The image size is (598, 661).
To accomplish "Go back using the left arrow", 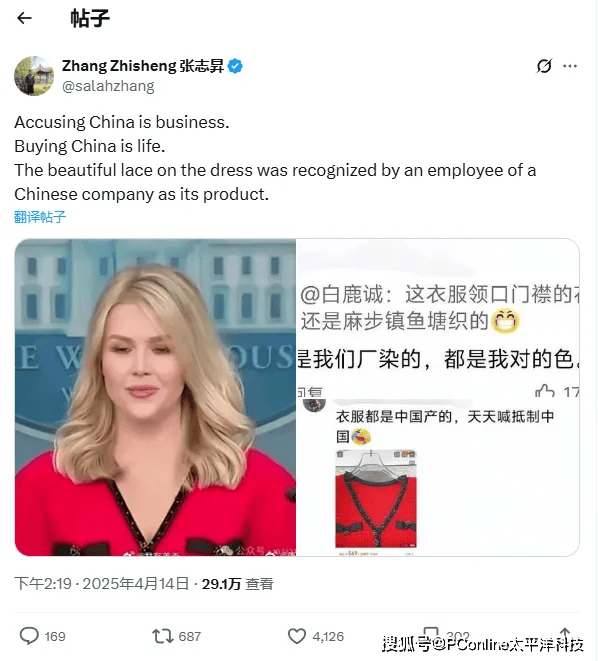I will 24,18.
